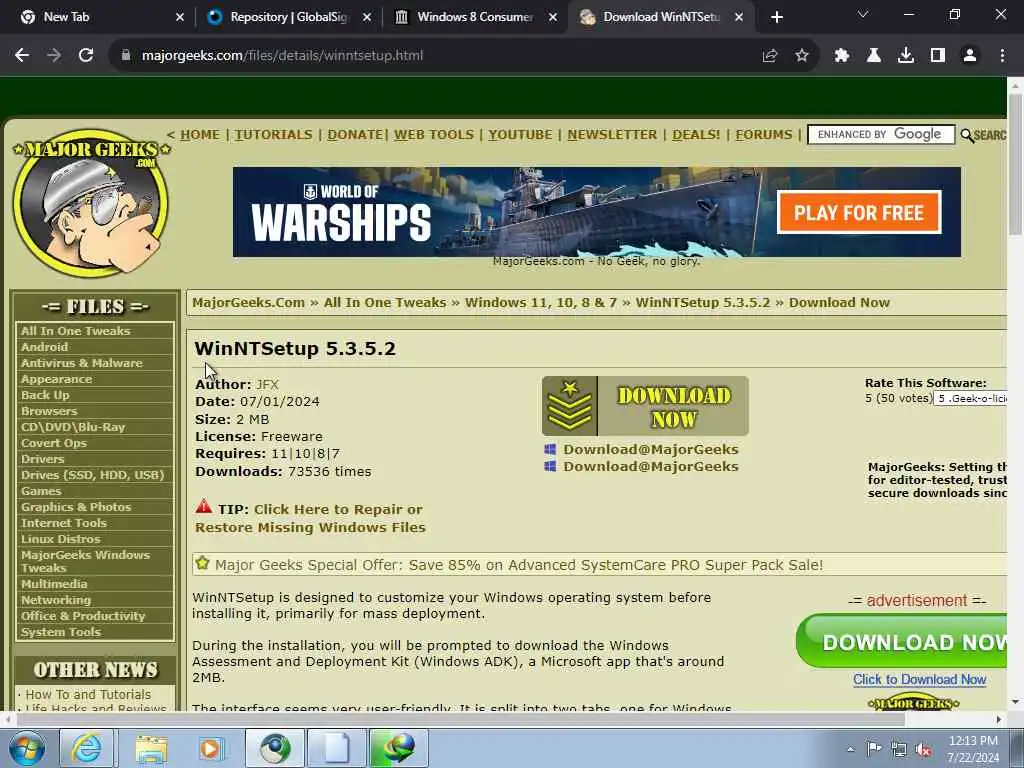Open the tab search chevron
The image size is (1024, 768).
(x=863, y=14)
